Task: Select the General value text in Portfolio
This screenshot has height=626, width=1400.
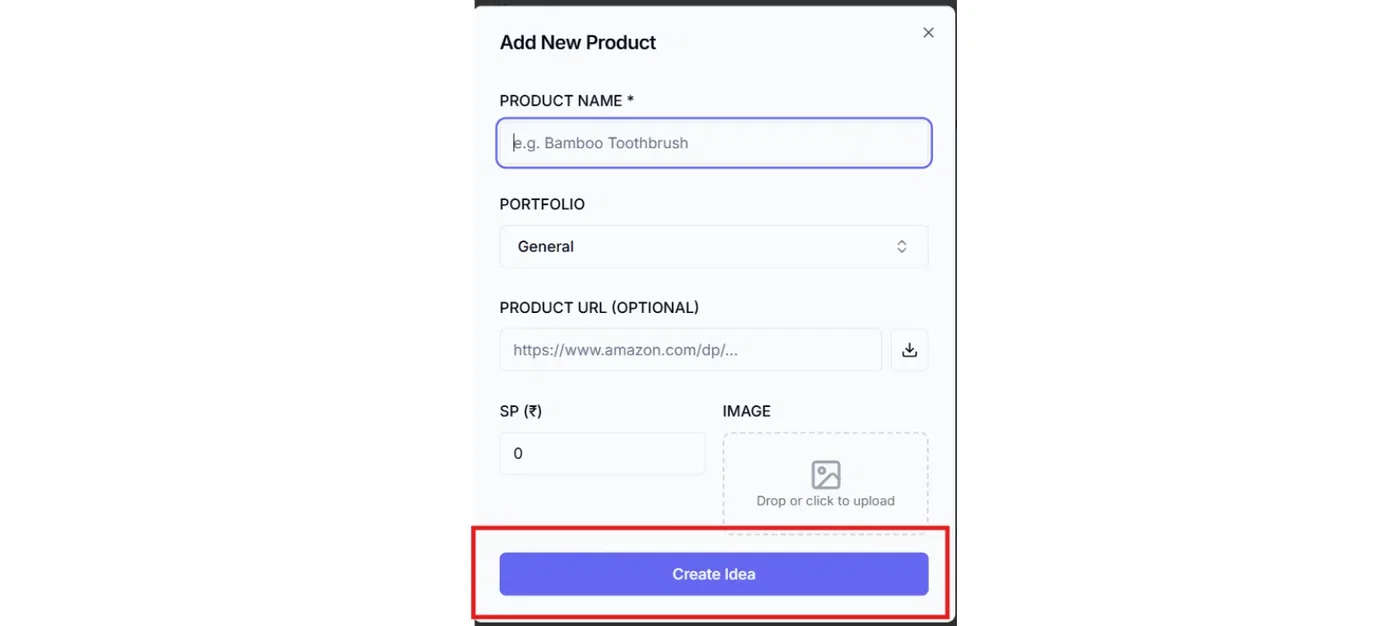Action: 546,246
